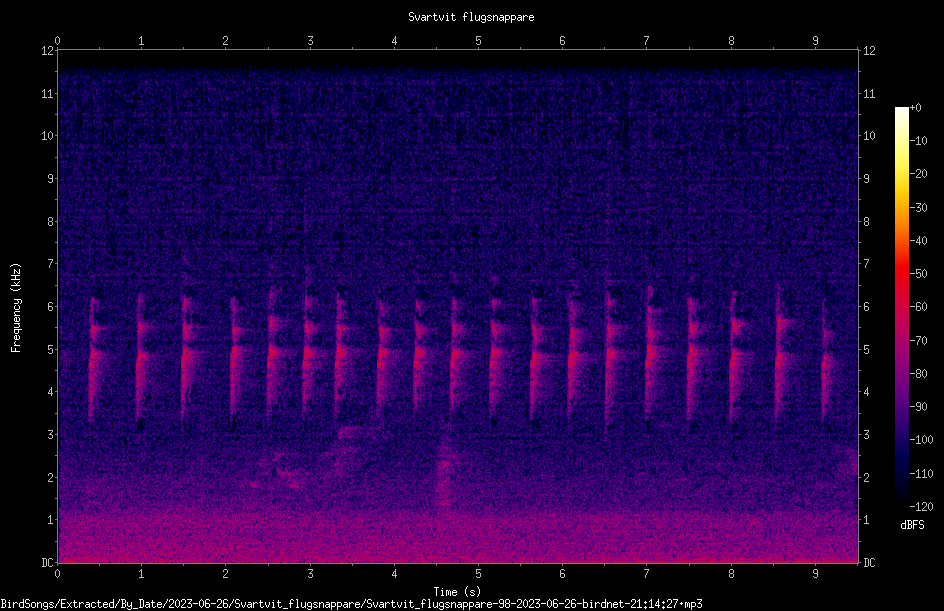This screenshot has height=611, width=944.
Task: Click the 'Time (s)' axis label
Action: pyautogui.click(x=457, y=592)
